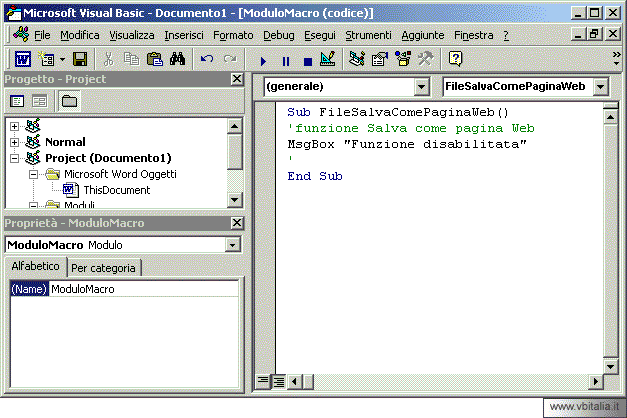
Task: Toggle Procedure View button in code window
Action: (x=263, y=381)
